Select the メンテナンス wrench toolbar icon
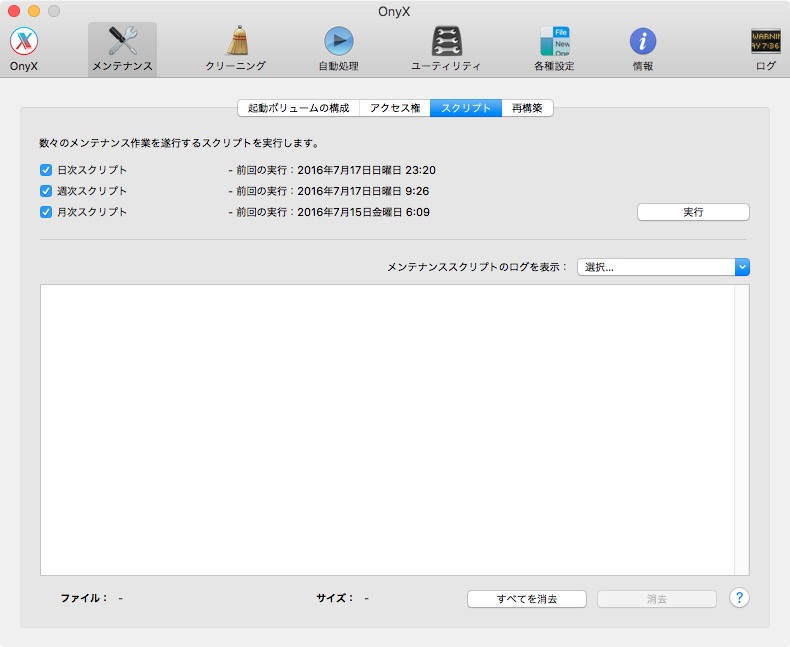 point(122,49)
